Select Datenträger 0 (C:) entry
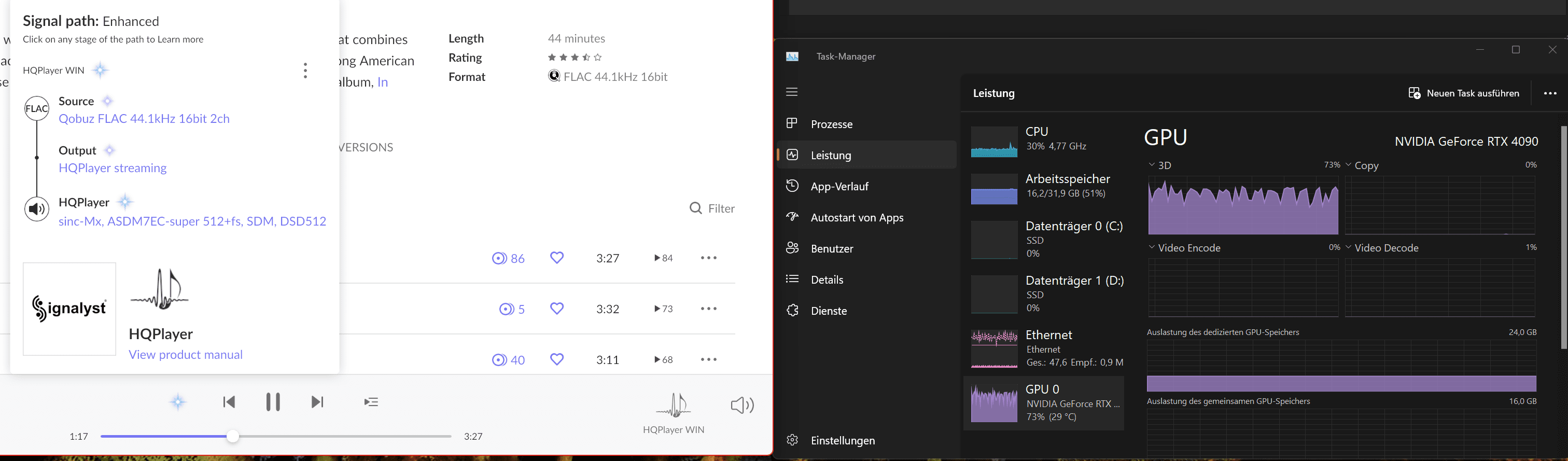The height and width of the screenshot is (461, 1568). point(1043,240)
